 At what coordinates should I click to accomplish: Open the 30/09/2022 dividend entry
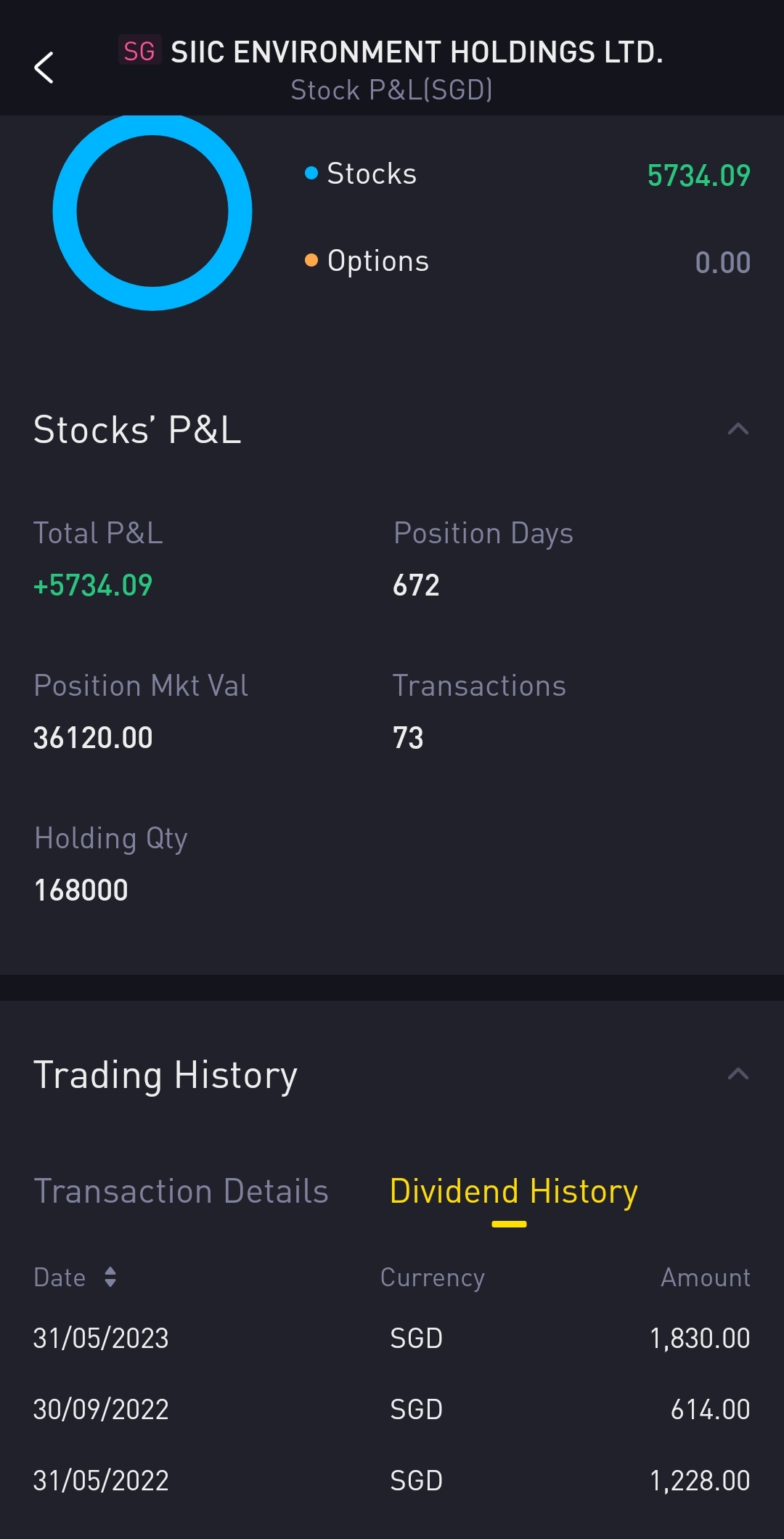pyautogui.click(x=392, y=1409)
